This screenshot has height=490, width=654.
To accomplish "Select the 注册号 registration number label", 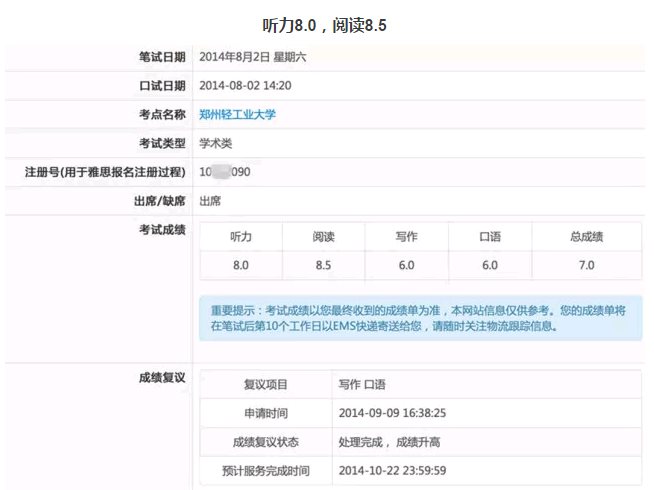I will click(105, 172).
